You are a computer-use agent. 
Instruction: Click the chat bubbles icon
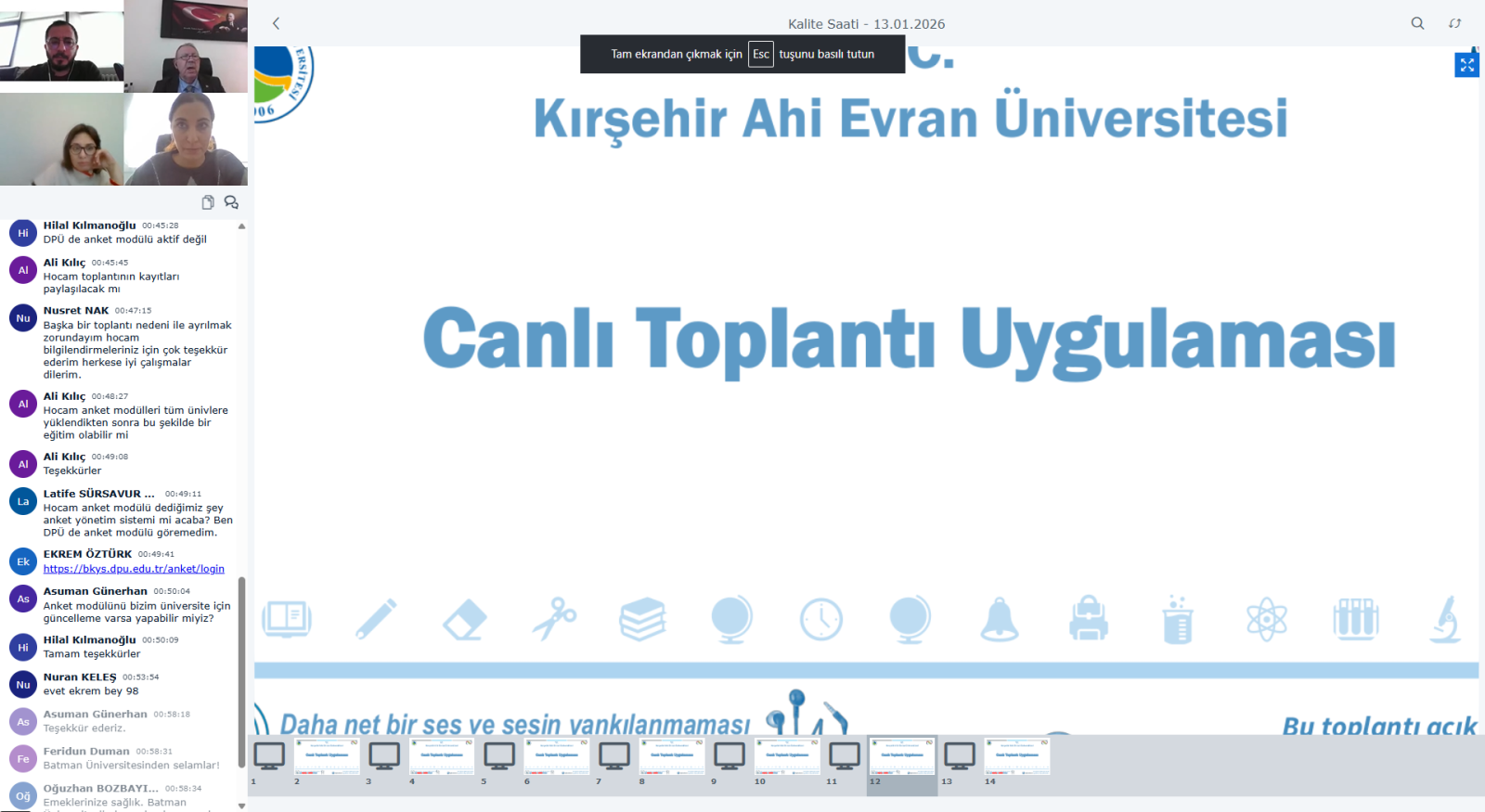(x=231, y=202)
